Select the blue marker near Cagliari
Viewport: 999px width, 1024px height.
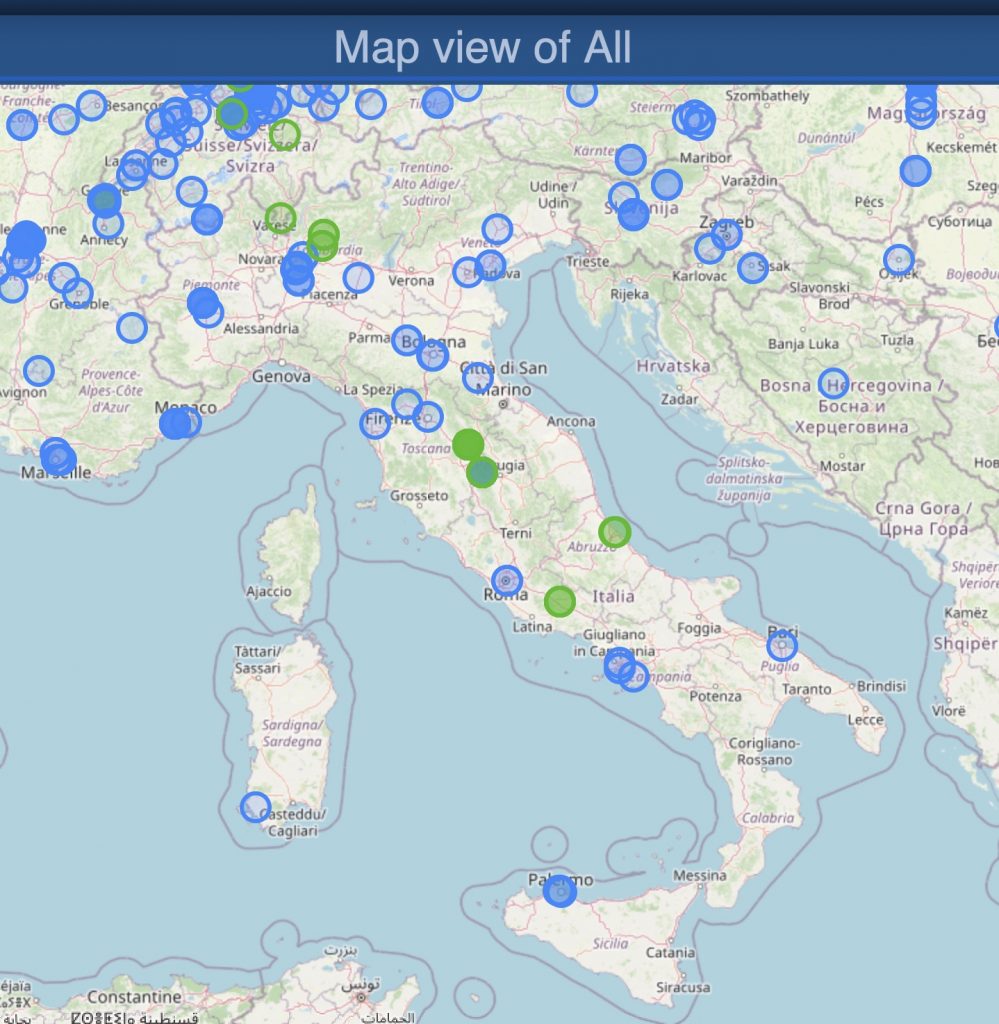coord(256,807)
